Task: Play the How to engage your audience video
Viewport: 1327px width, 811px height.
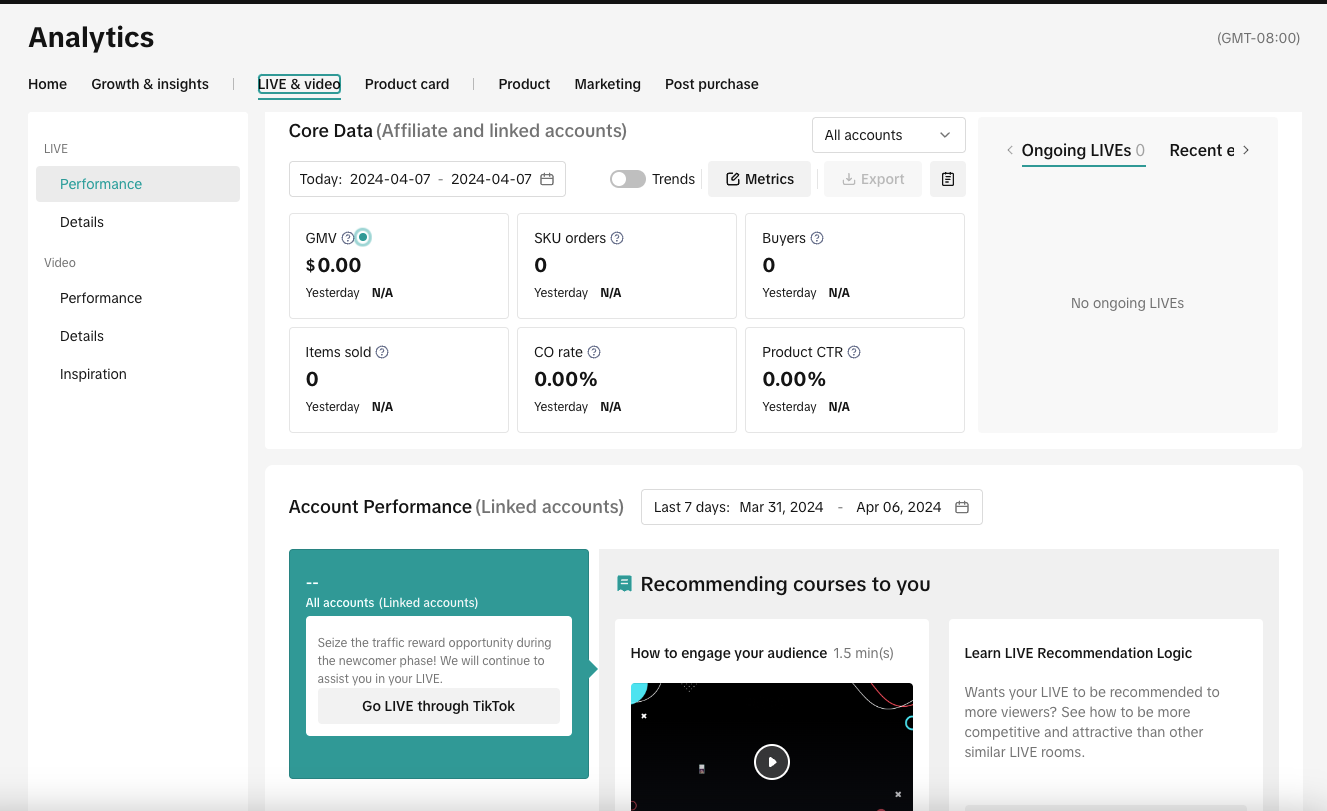Action: tap(771, 762)
